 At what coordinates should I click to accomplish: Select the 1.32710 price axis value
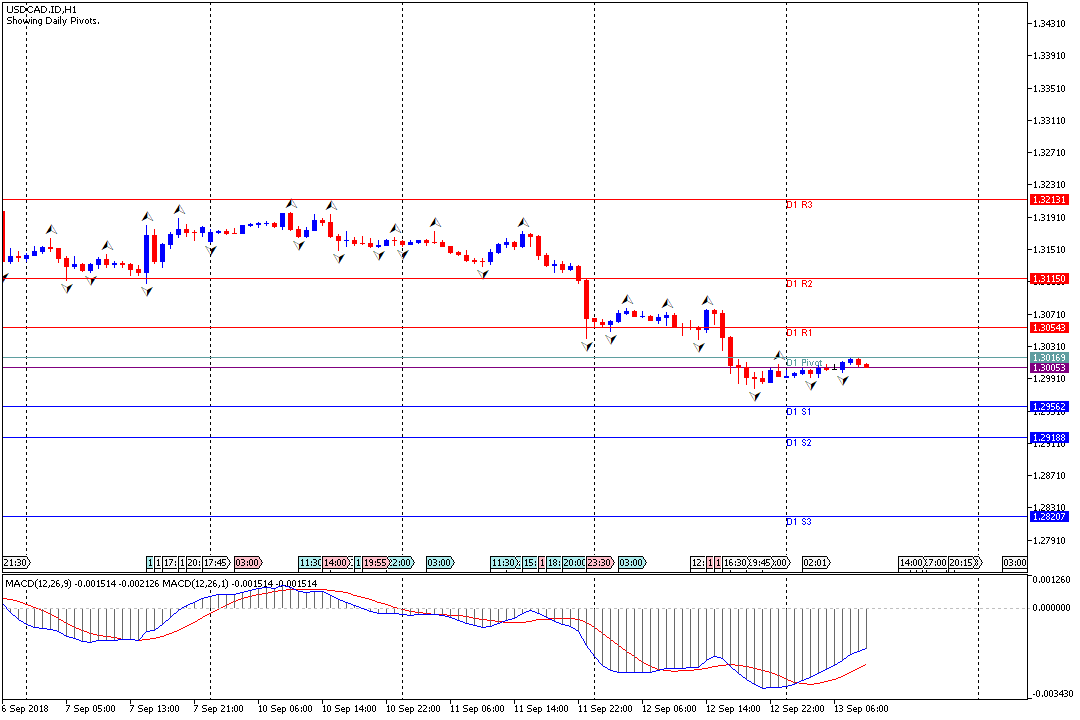(x=1049, y=153)
